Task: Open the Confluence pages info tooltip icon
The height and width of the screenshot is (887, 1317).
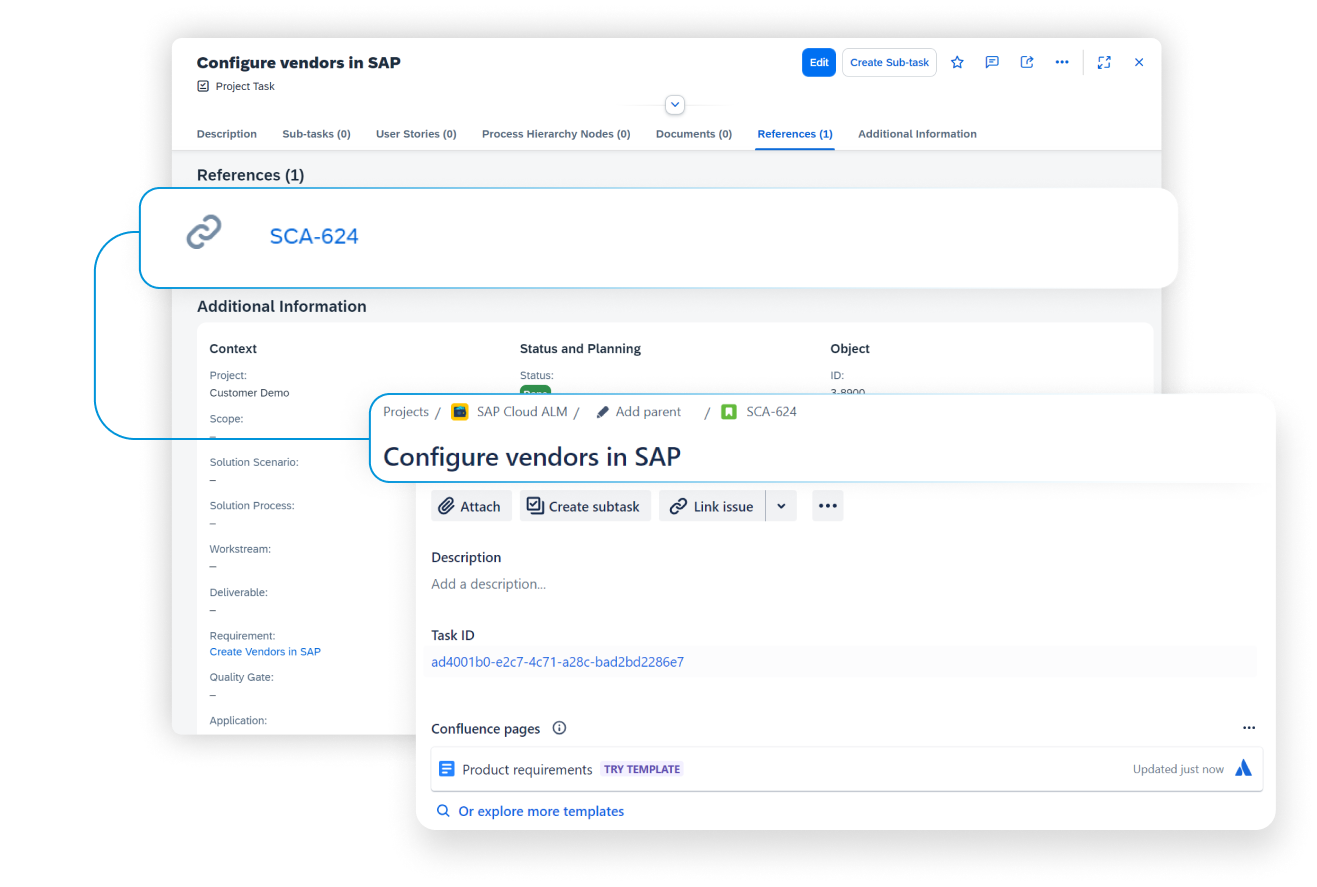Action: point(558,728)
